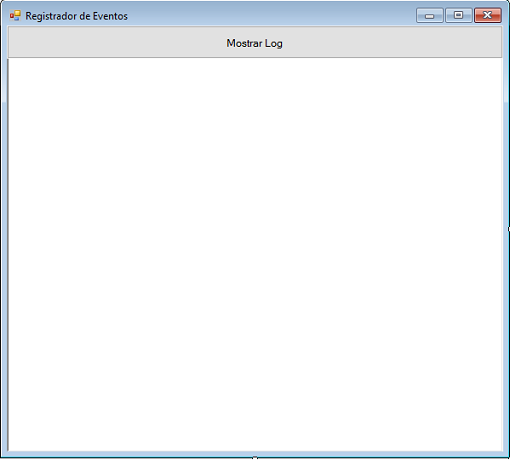510x460 pixels.
Task: Click the red X button
Action: 488,15
